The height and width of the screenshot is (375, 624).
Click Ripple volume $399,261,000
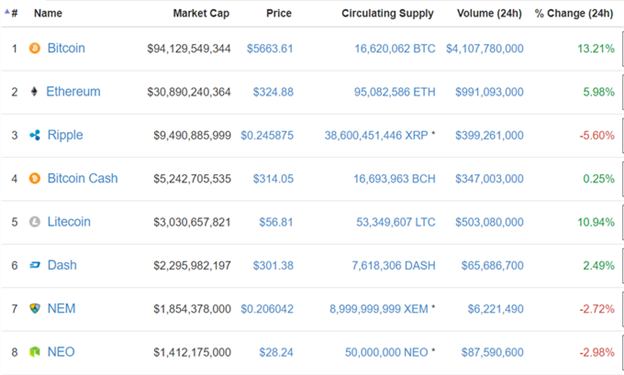(x=489, y=135)
